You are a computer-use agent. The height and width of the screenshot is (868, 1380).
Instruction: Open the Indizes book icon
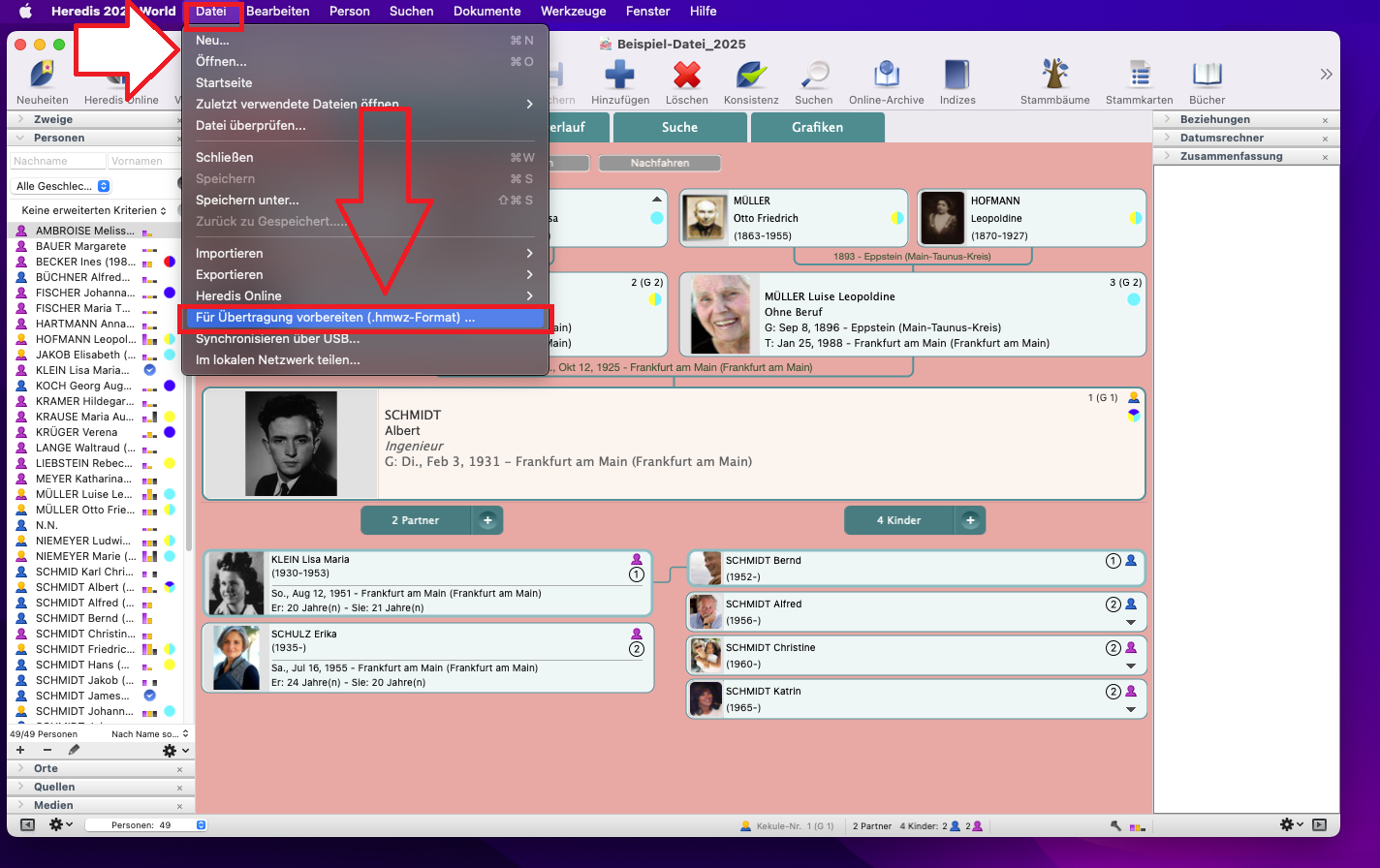click(x=957, y=76)
